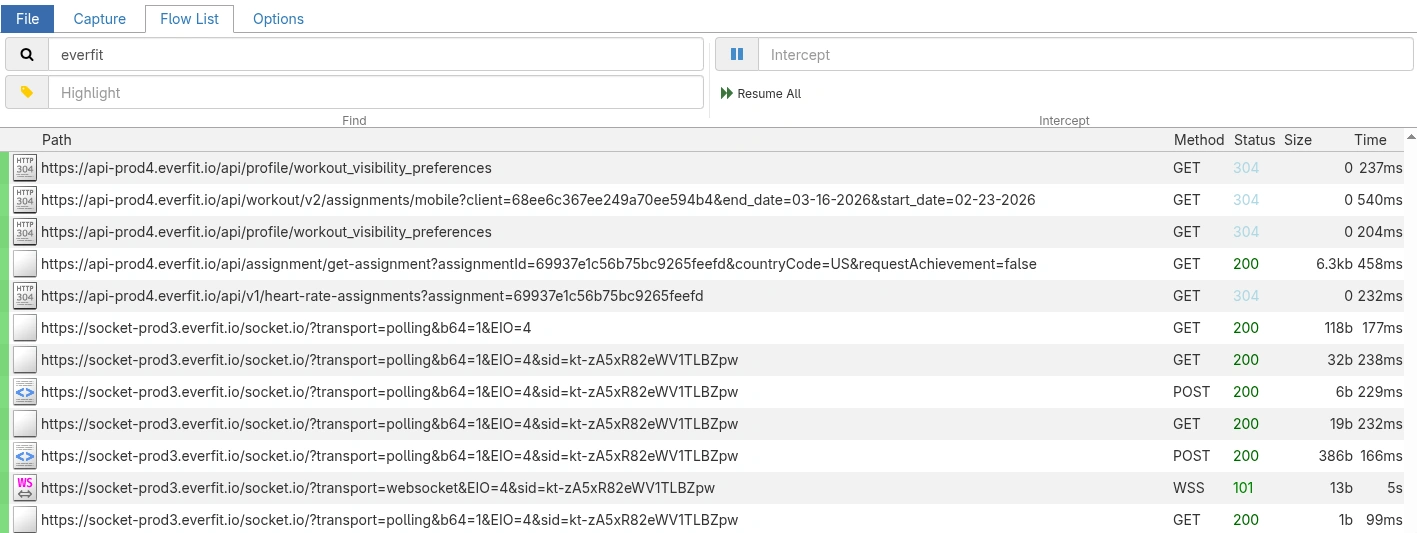Viewport: 1417px width, 533px height.
Task: Click the scrollbar up arrow
Action: tap(1410, 135)
